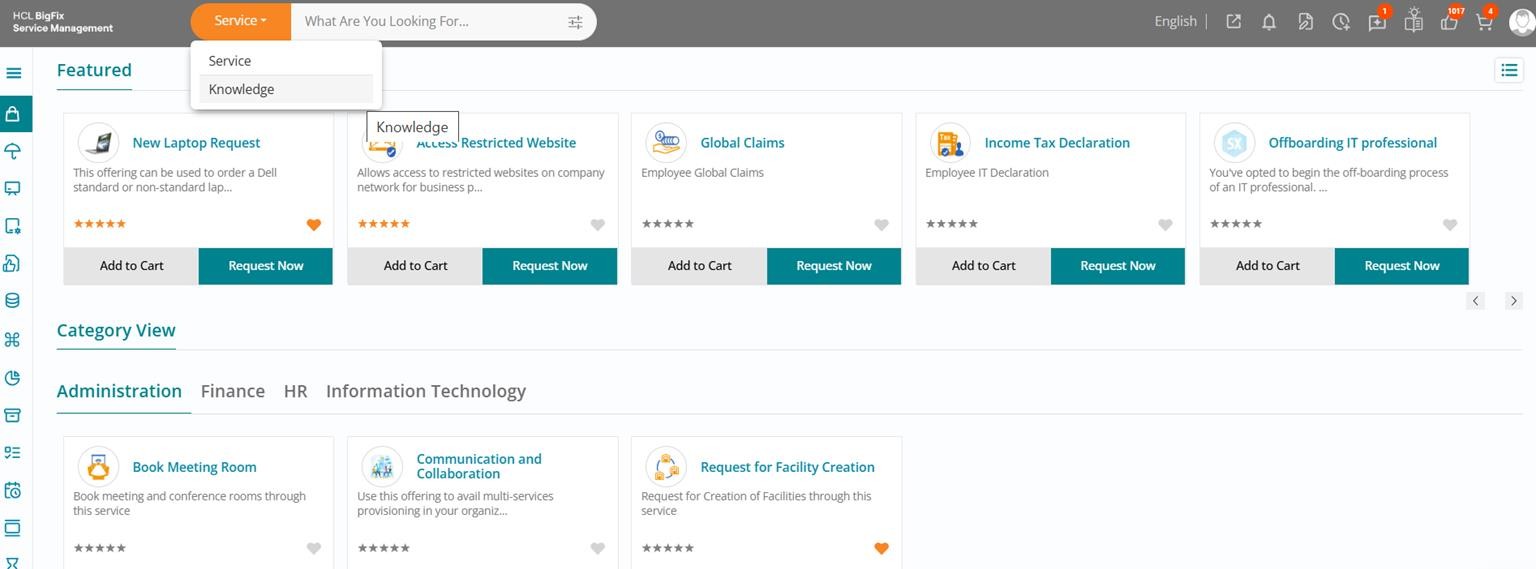Image resolution: width=1536 pixels, height=569 pixels.
Task: Open the clock history icon in header
Action: [1341, 21]
